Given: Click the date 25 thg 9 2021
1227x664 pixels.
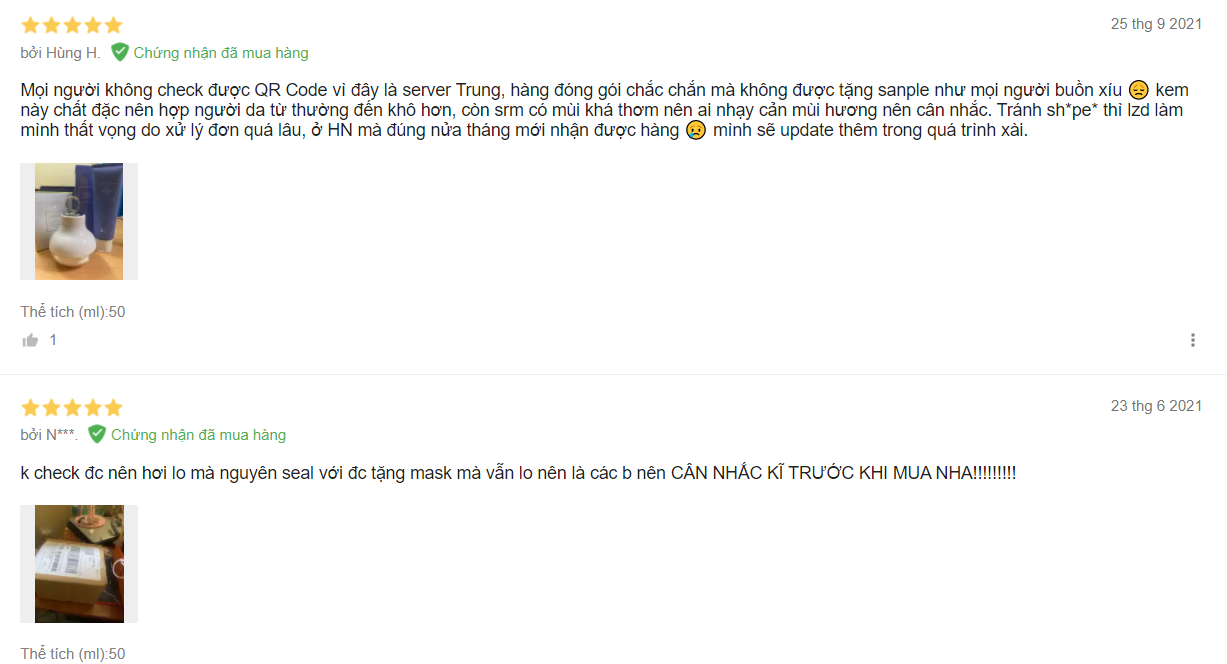Looking at the screenshot, I should 1156,24.
